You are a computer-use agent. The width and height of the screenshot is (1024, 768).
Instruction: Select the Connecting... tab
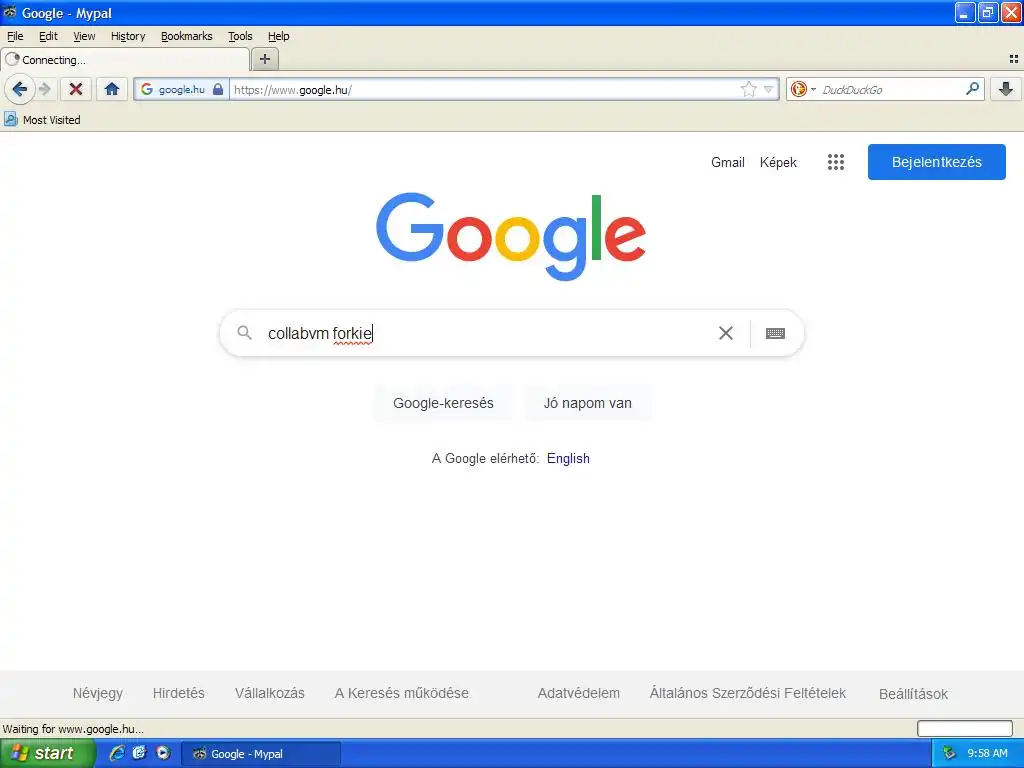click(x=125, y=59)
